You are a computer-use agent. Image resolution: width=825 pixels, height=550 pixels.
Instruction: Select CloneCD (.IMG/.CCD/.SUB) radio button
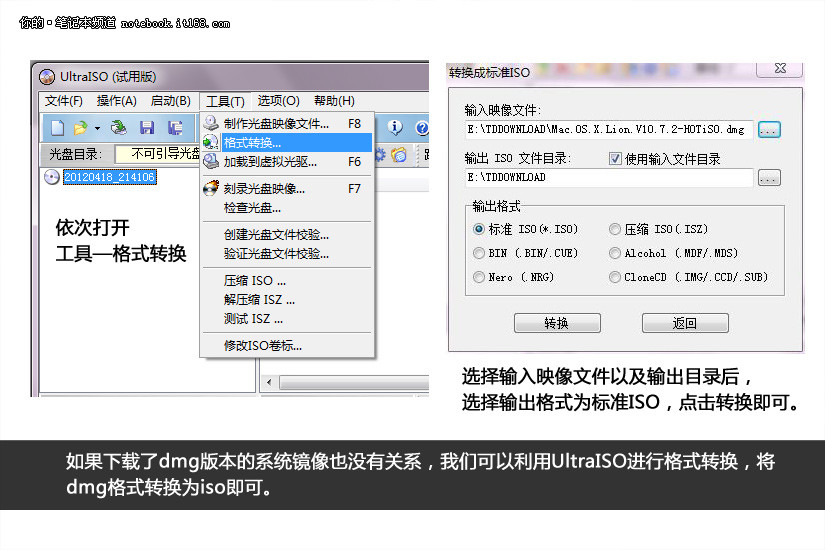pos(615,277)
